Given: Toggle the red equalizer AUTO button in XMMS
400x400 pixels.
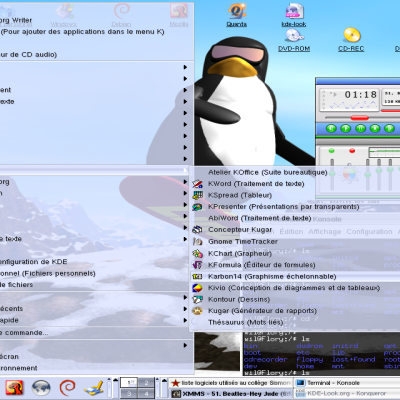Looking at the screenshot, I should pos(352,151).
